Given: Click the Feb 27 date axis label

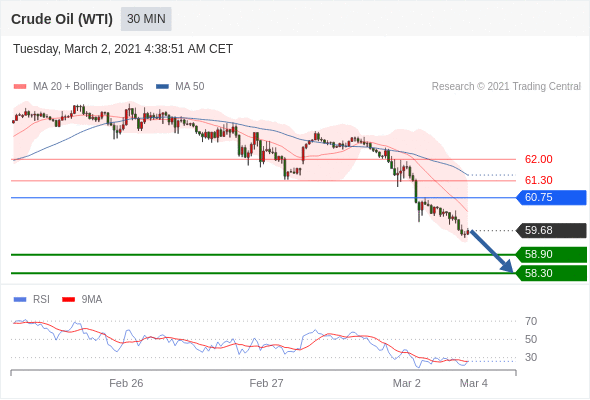Looking at the screenshot, I should pyautogui.click(x=266, y=383).
